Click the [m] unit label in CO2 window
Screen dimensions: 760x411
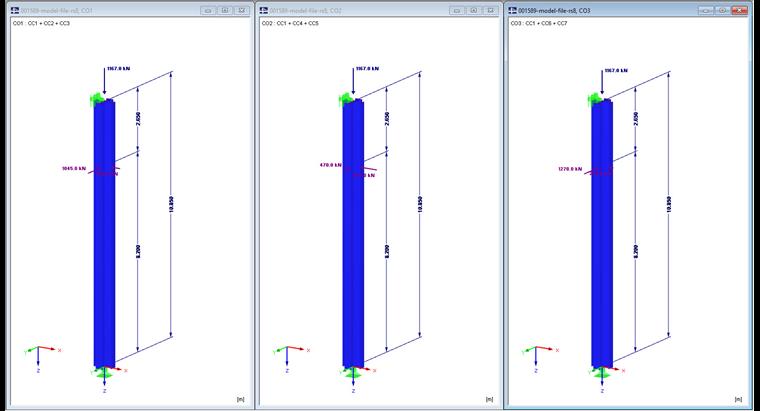tap(490, 399)
